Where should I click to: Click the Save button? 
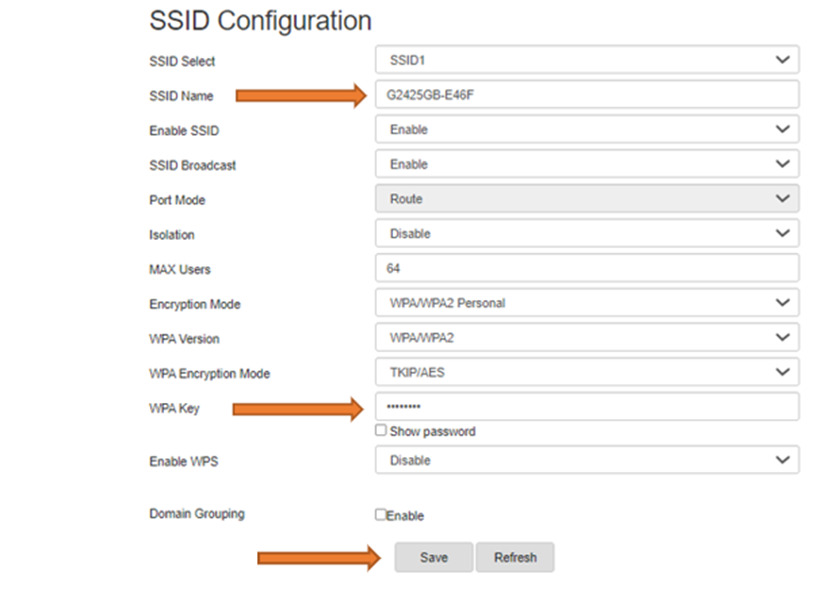pyautogui.click(x=434, y=558)
